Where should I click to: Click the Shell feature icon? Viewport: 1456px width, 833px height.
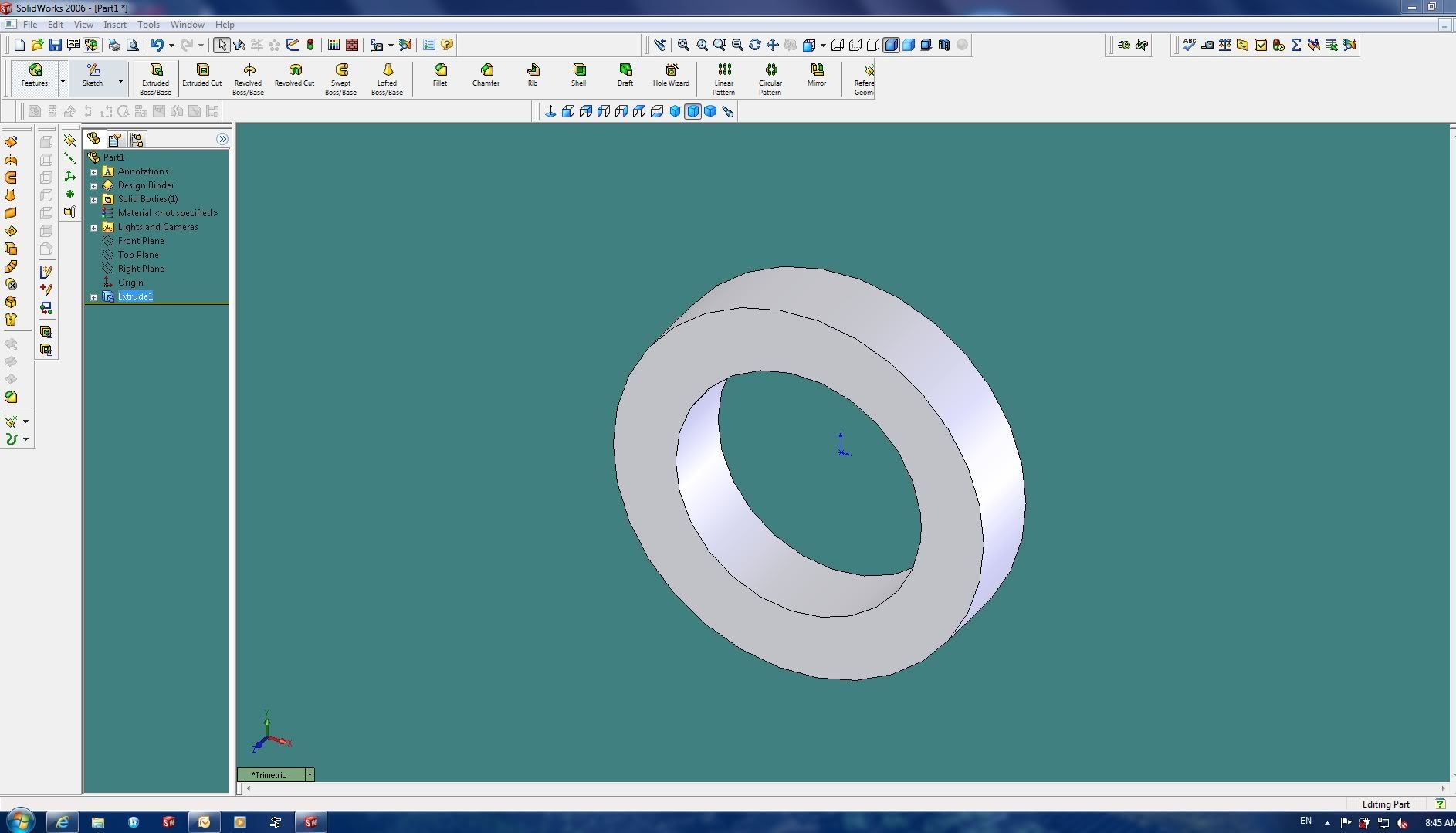point(578,76)
